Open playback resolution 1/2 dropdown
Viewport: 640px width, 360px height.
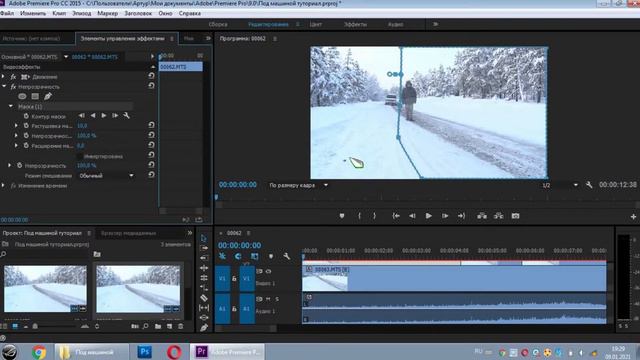click(x=560, y=185)
